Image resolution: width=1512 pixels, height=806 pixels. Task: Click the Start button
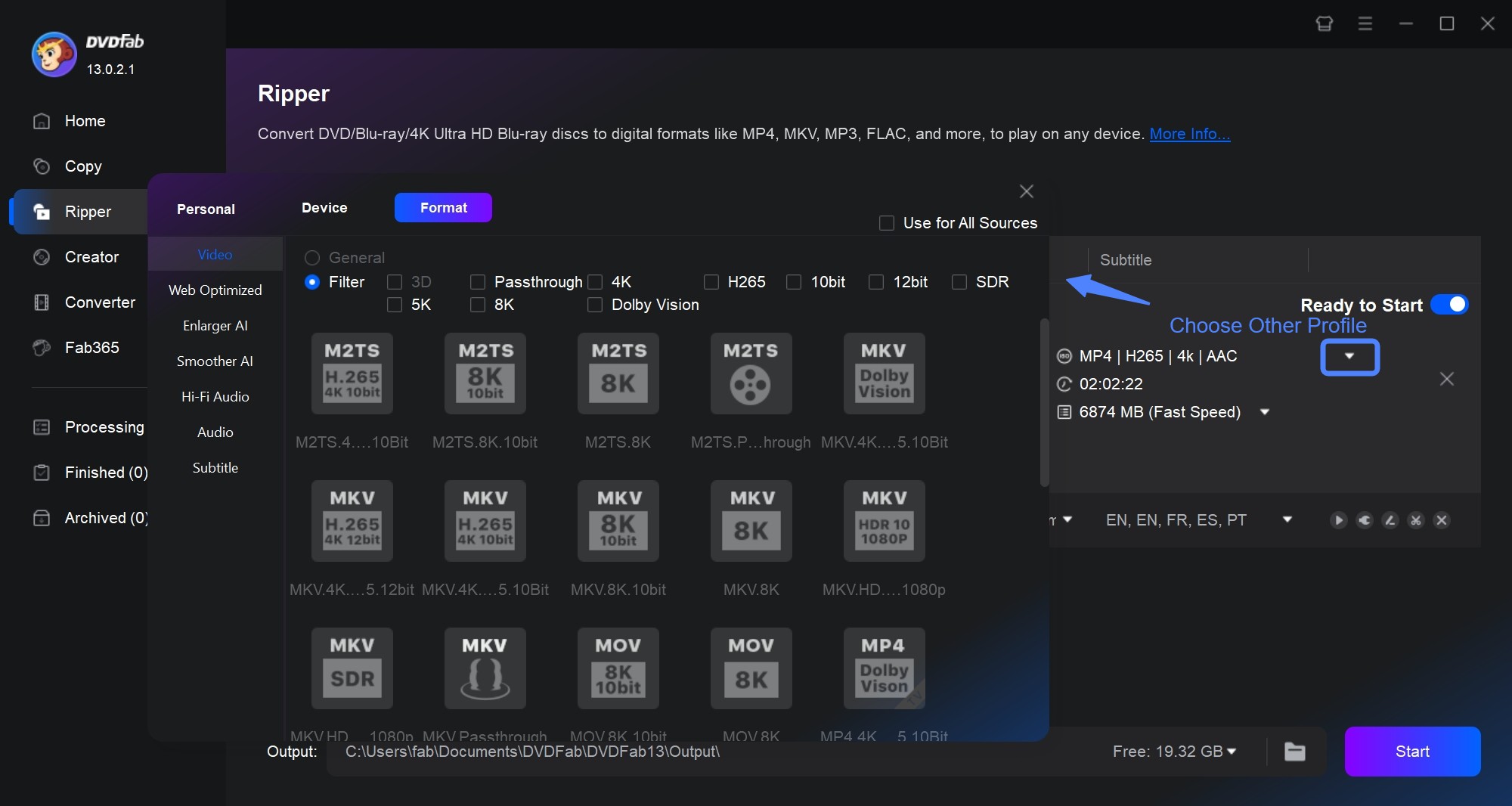pyautogui.click(x=1412, y=752)
